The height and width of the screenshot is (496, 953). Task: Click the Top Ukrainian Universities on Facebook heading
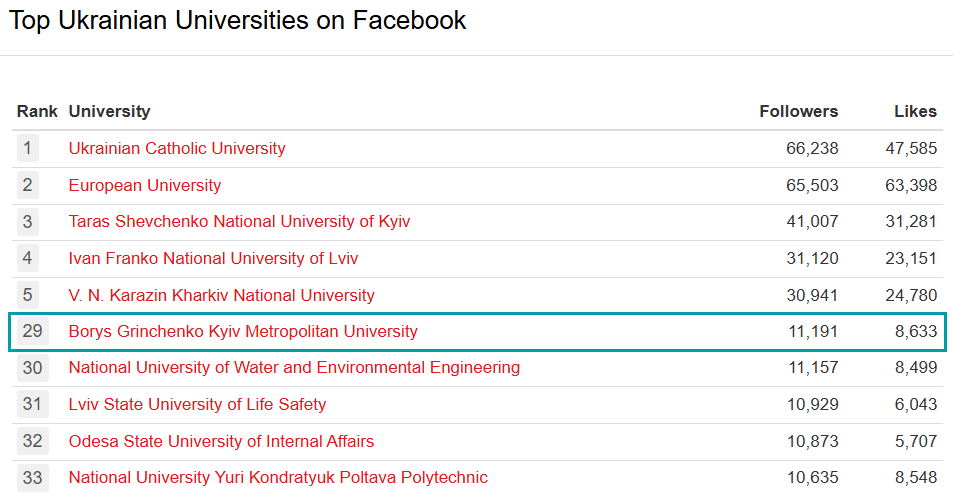[x=238, y=20]
